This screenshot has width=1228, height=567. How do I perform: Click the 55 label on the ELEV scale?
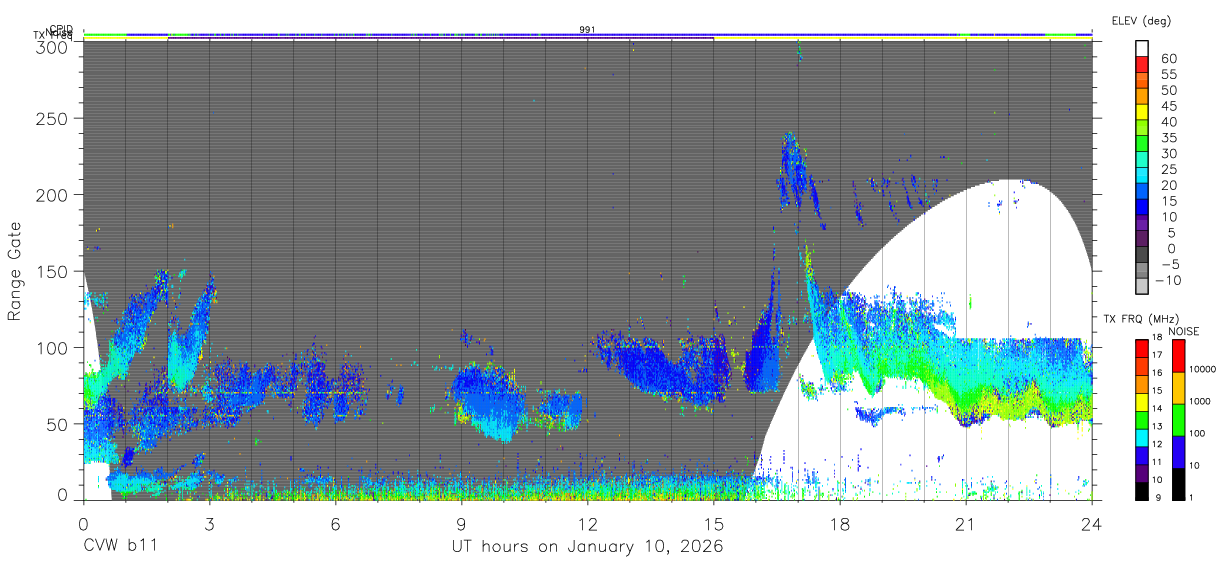point(1168,75)
